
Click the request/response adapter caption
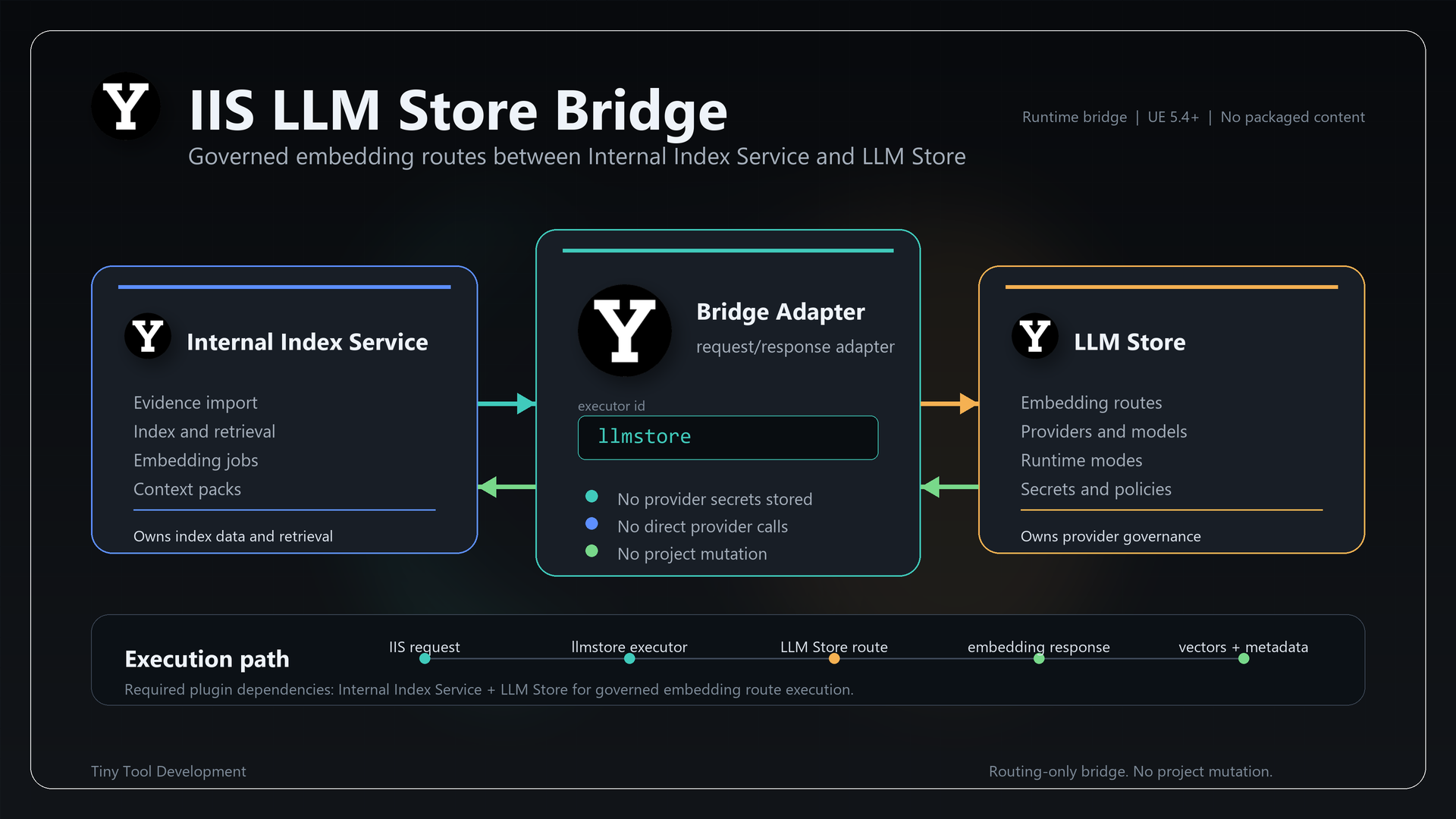(795, 347)
